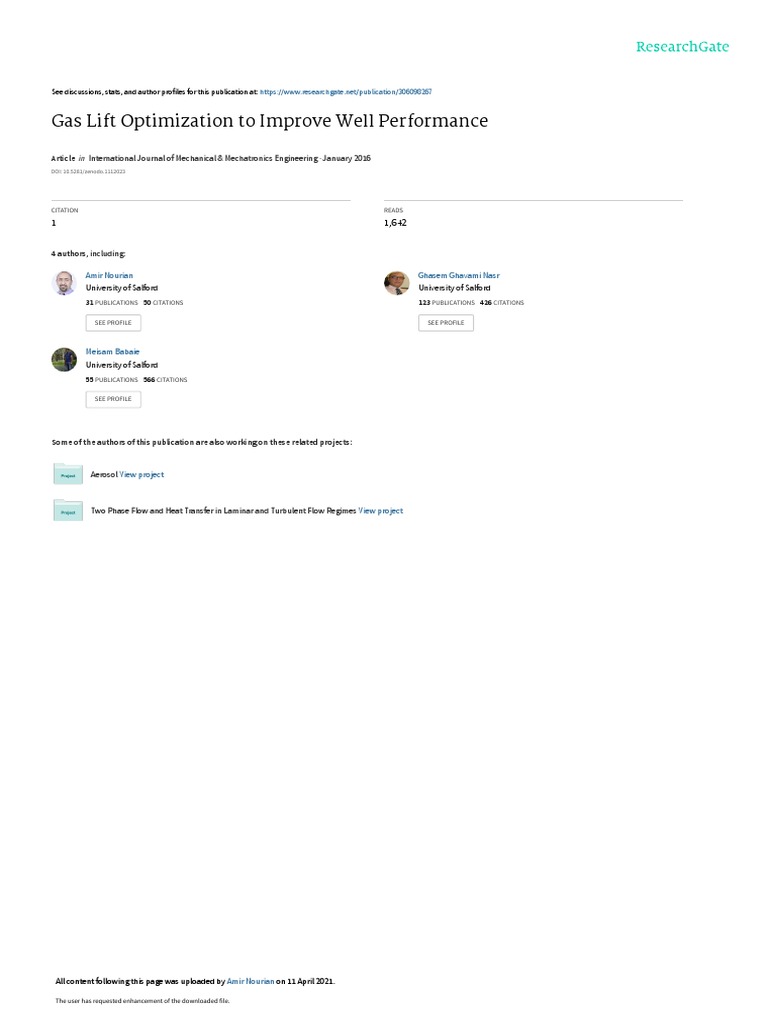
Task: Click the citation count number
Action: tap(54, 223)
